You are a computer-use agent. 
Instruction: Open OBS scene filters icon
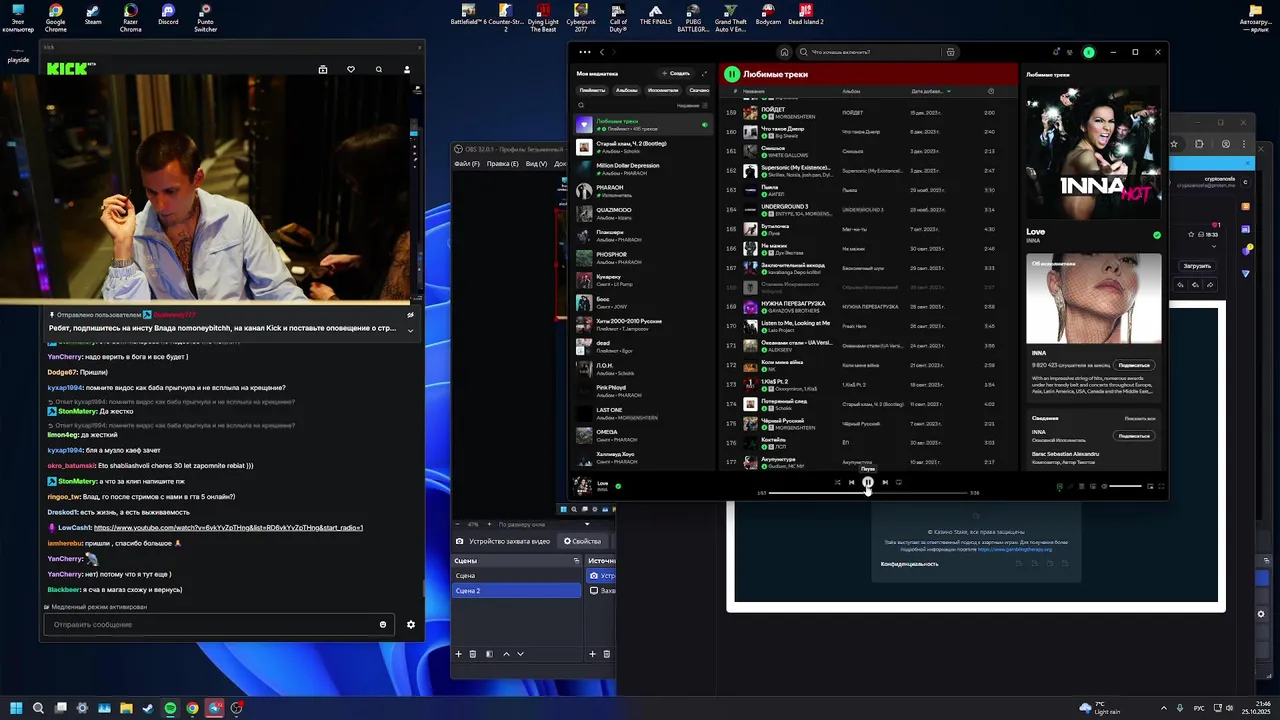489,654
